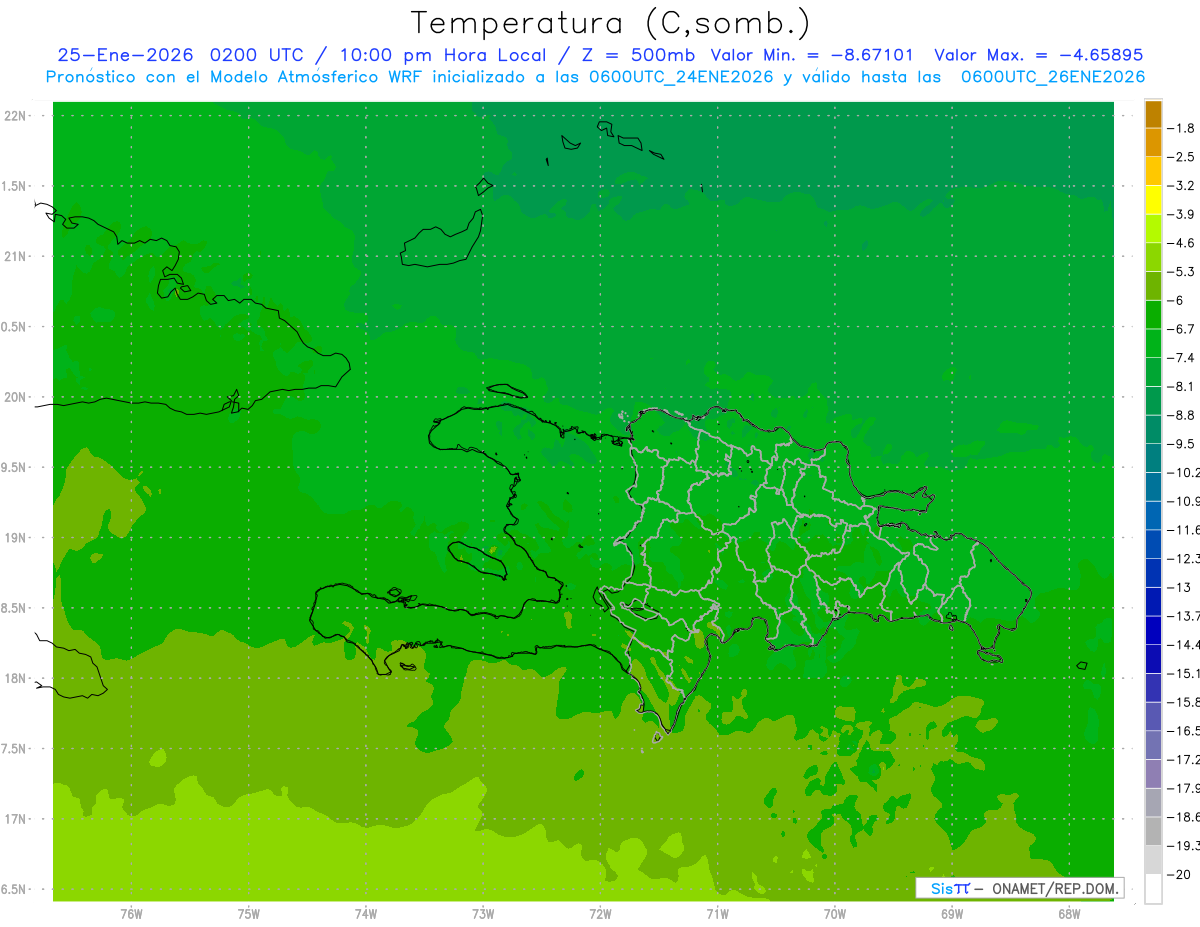Click the -2.5 colorbar value label
The width and height of the screenshot is (1200, 927).
1181,157
